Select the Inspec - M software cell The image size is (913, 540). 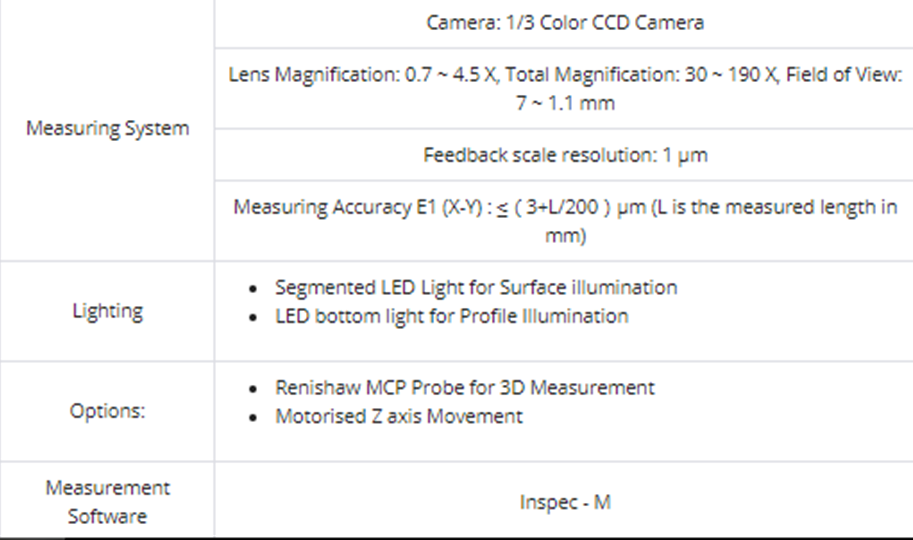point(565,502)
